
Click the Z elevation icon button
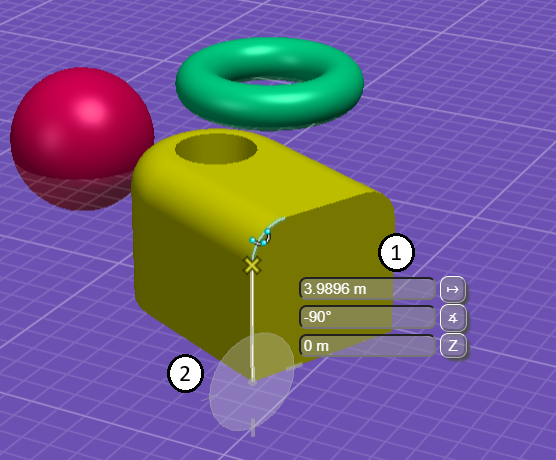[x=452, y=345]
